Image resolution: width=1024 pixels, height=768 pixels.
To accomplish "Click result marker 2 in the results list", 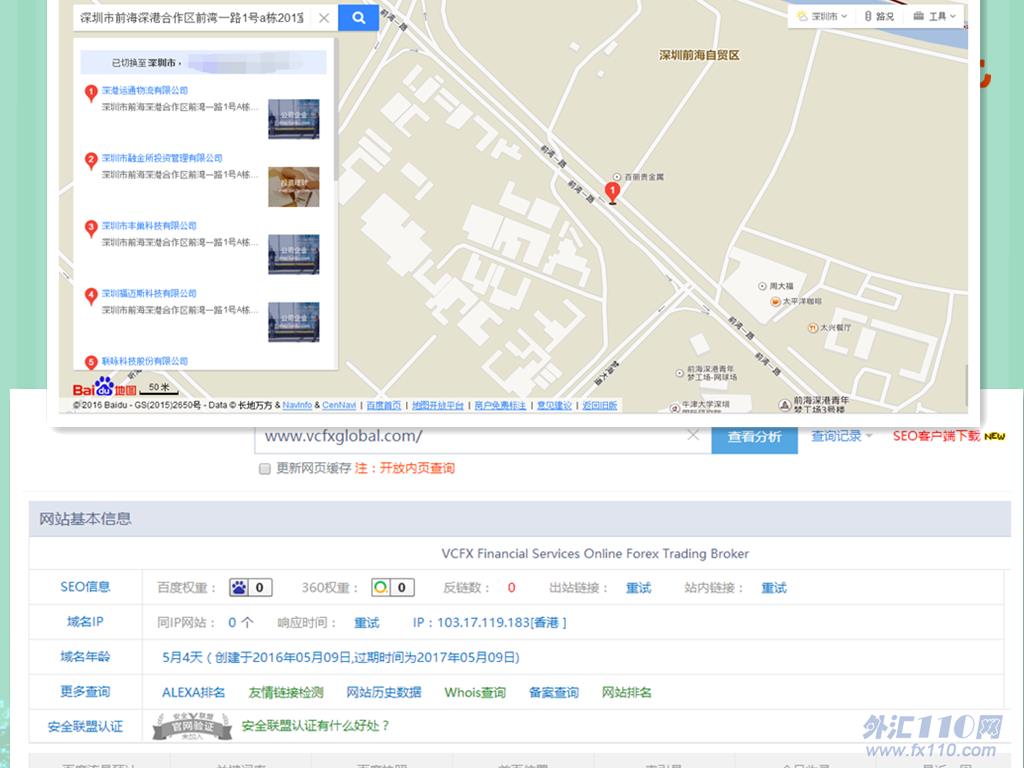I will click(91, 161).
